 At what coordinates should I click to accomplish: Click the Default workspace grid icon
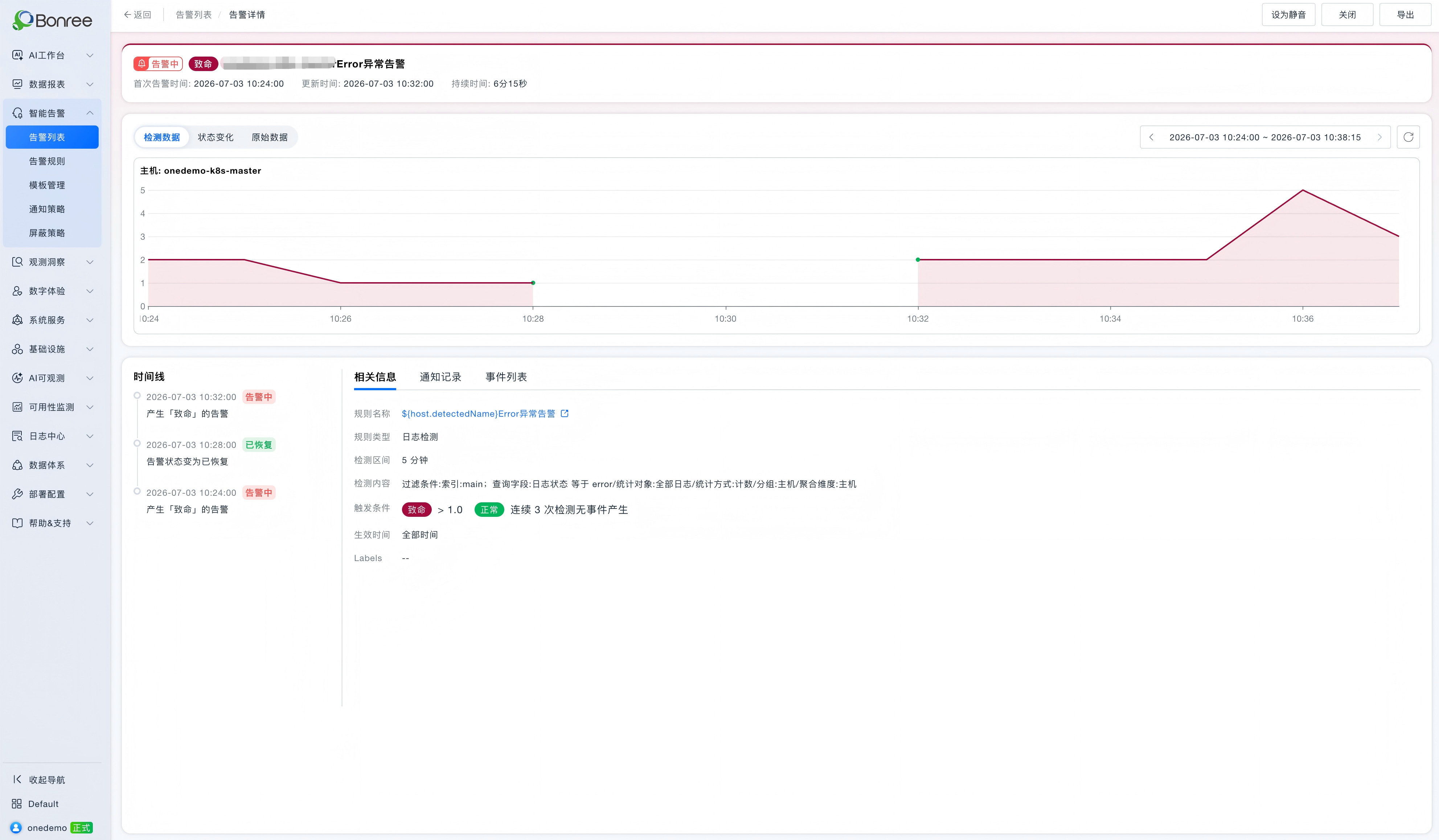click(17, 803)
